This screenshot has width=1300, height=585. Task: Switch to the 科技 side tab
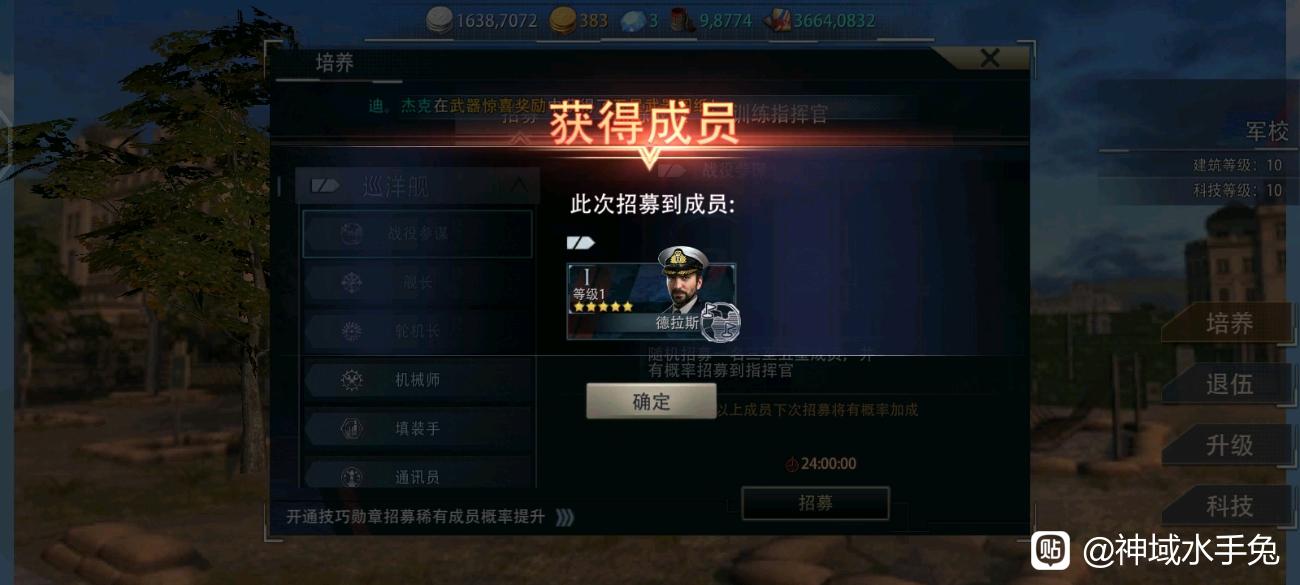click(1230, 506)
